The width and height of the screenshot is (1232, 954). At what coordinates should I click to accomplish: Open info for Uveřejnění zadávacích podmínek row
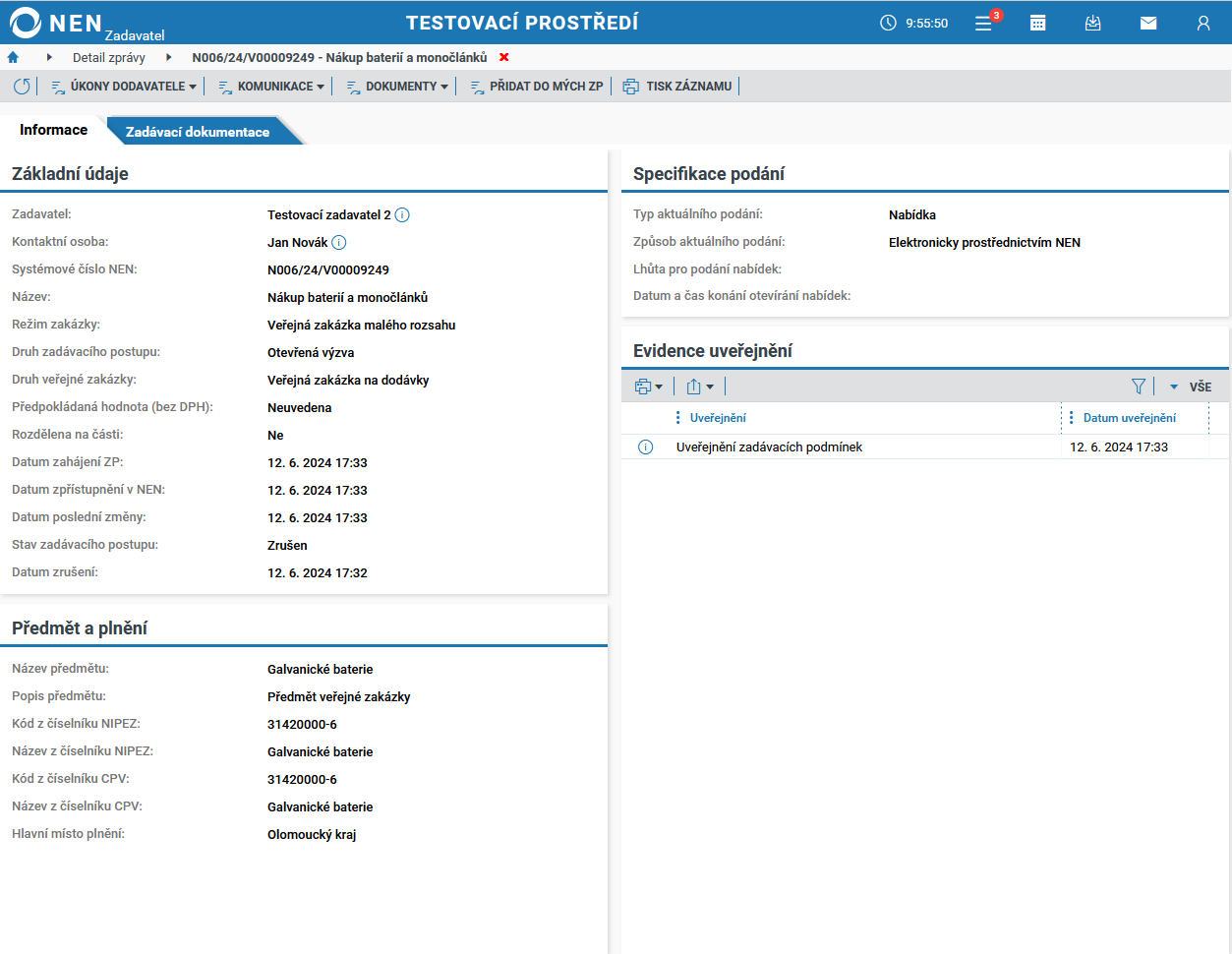coord(646,447)
